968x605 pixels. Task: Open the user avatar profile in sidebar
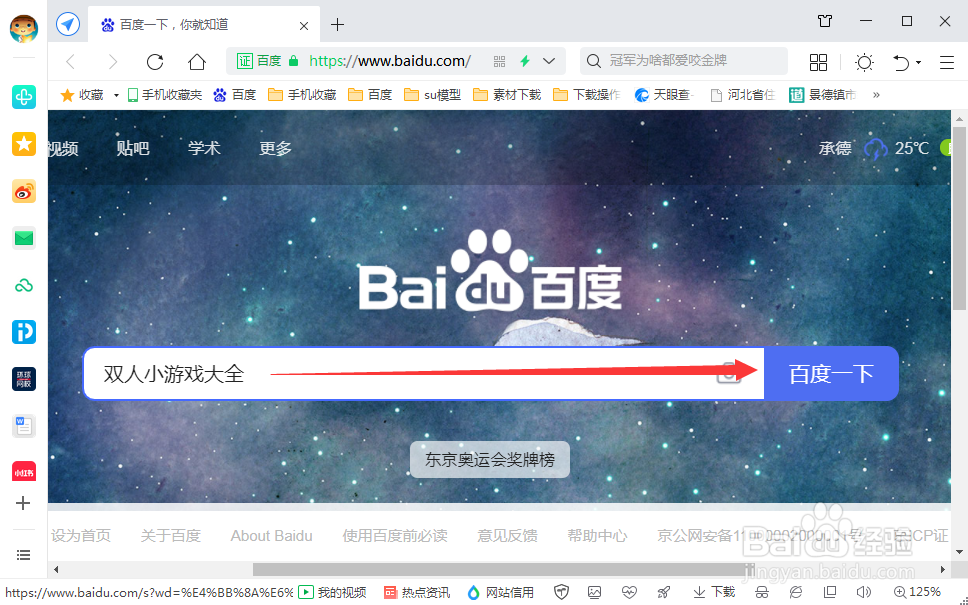click(x=23, y=28)
